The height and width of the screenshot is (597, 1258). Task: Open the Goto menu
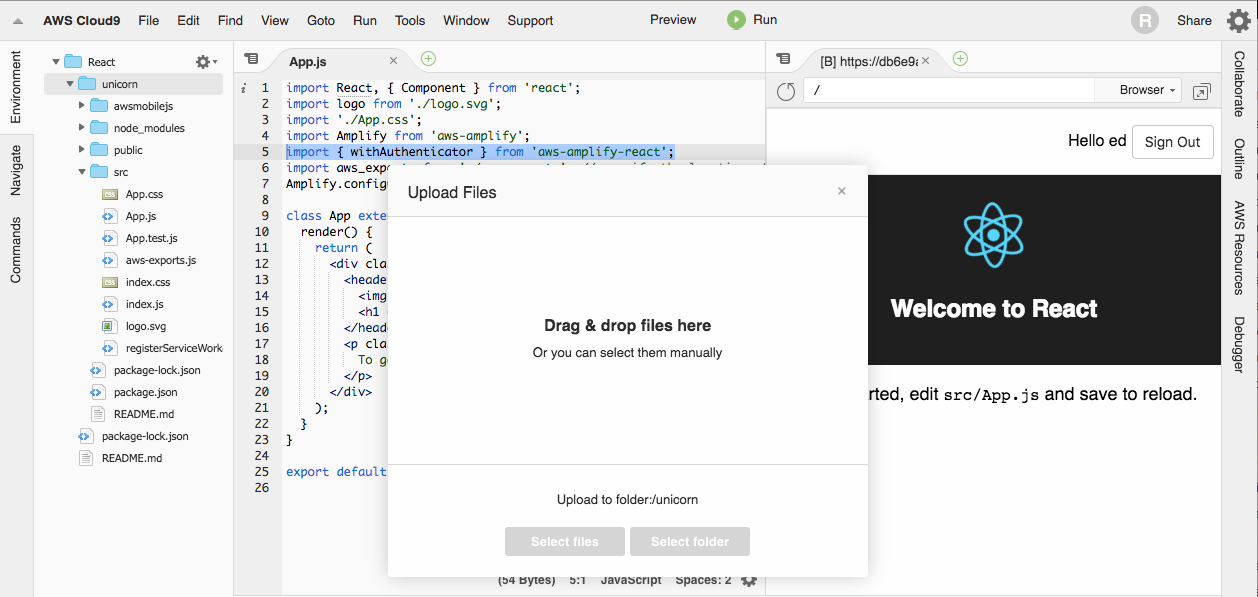point(321,20)
